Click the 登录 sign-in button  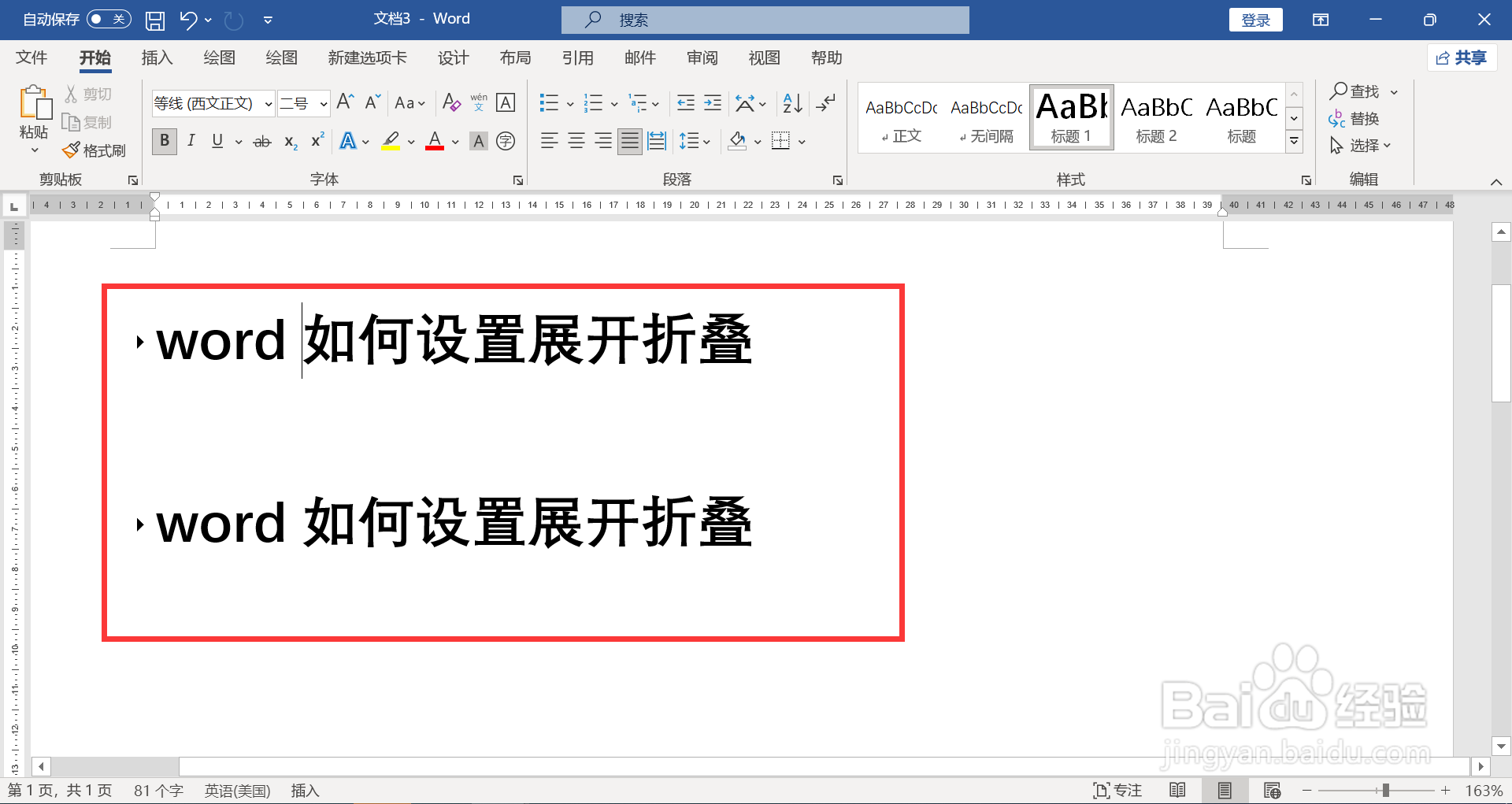click(x=1255, y=20)
